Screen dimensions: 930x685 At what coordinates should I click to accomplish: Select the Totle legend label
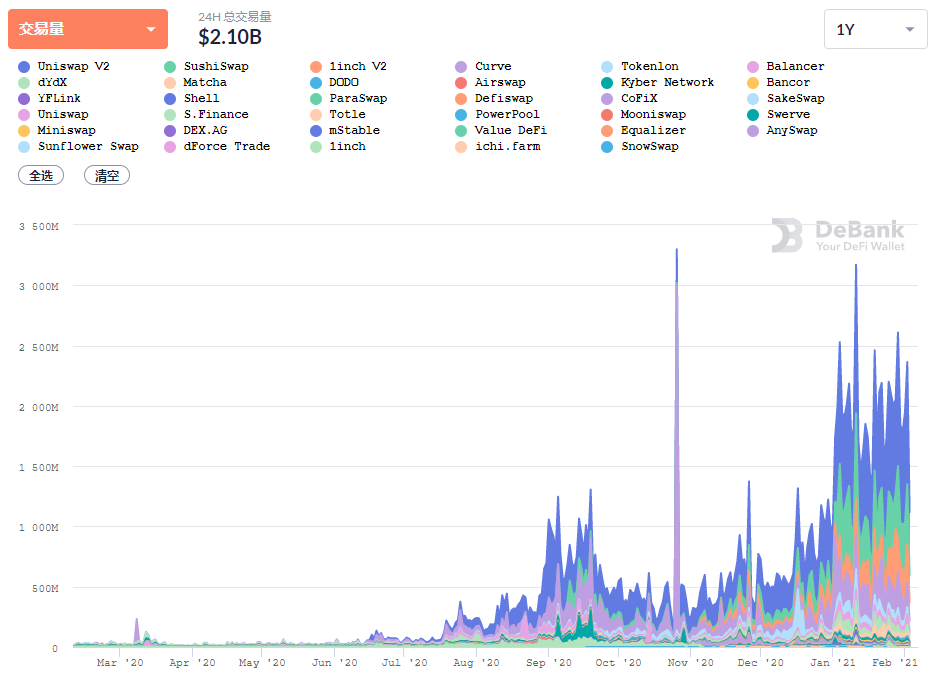tap(348, 114)
